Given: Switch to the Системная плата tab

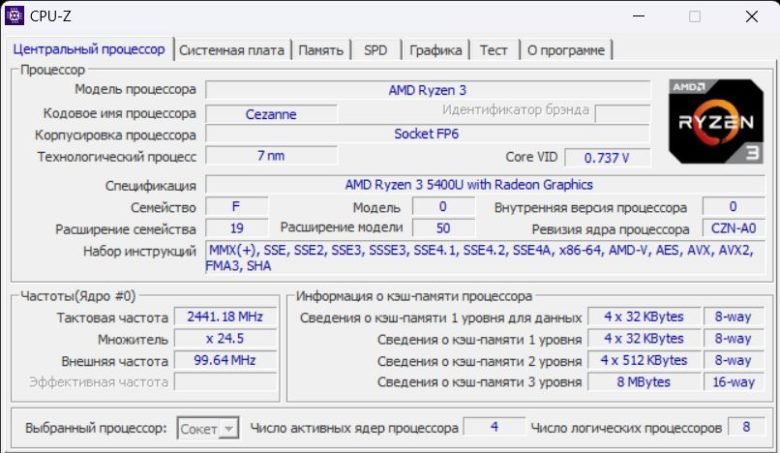Looking at the screenshot, I should [231, 50].
